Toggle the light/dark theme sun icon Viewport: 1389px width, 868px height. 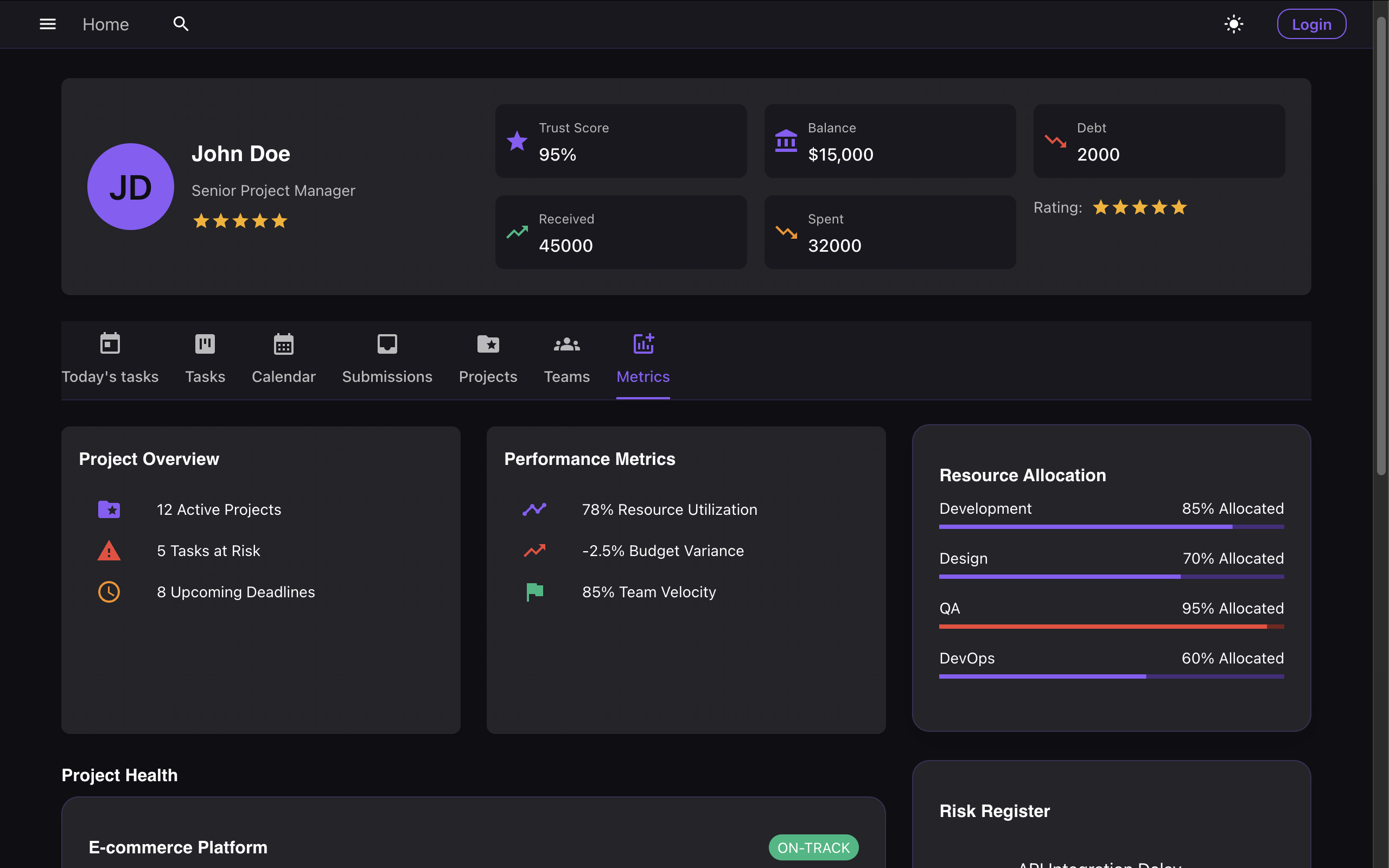1233,24
